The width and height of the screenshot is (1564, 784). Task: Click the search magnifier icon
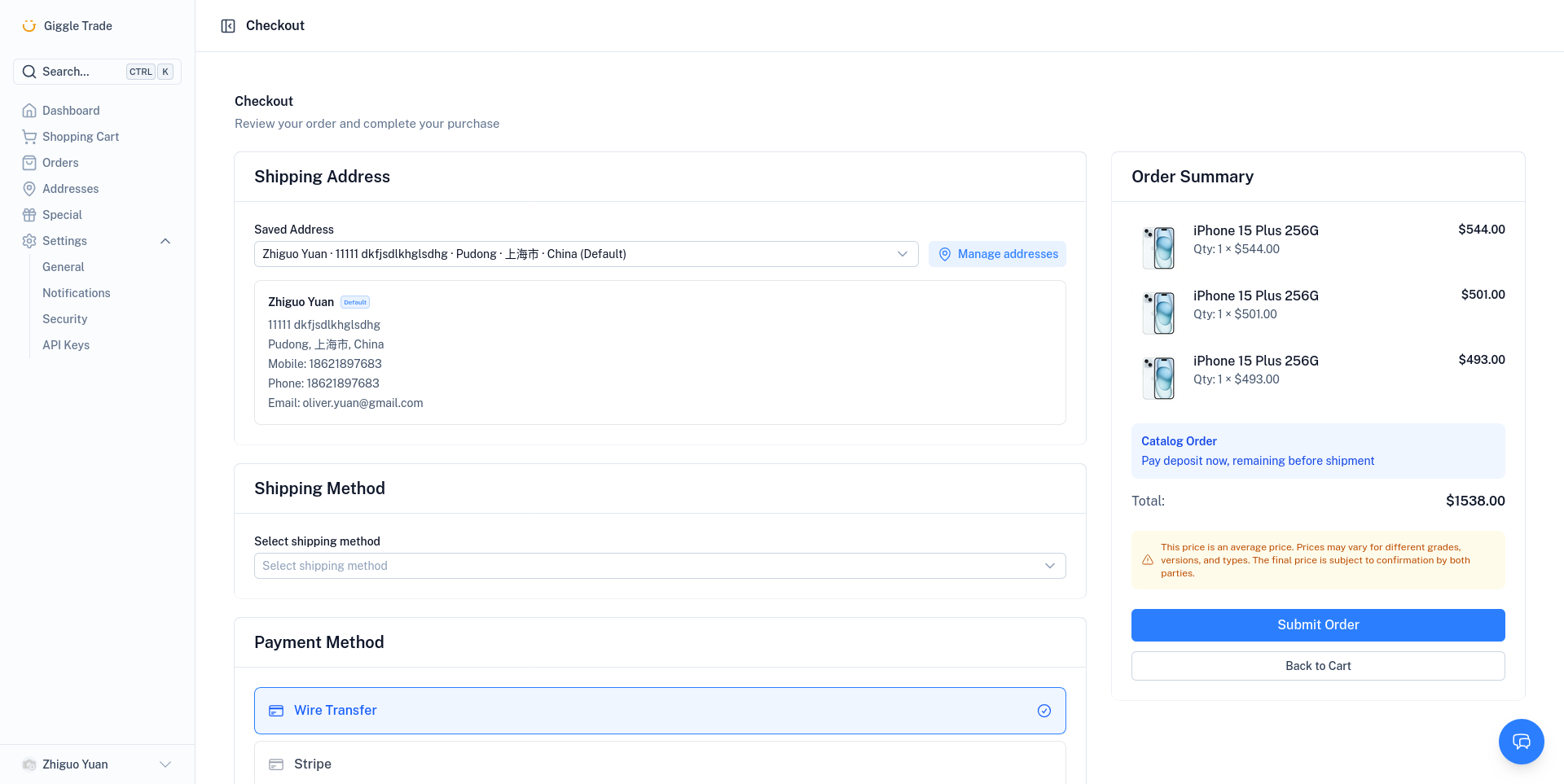click(x=29, y=71)
